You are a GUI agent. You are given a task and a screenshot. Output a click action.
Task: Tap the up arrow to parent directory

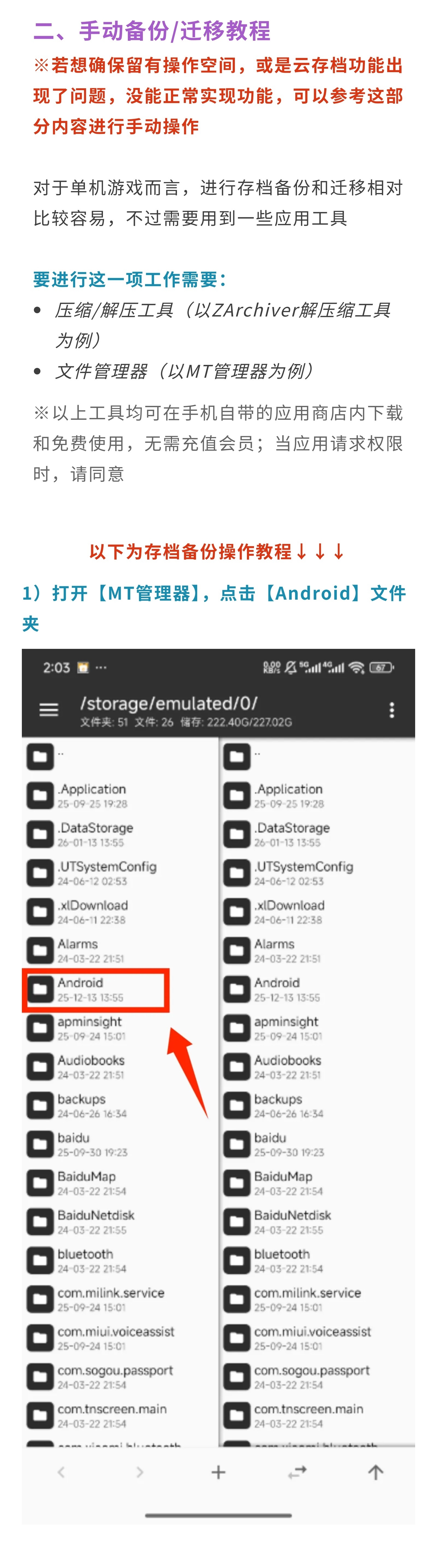[x=376, y=1472]
